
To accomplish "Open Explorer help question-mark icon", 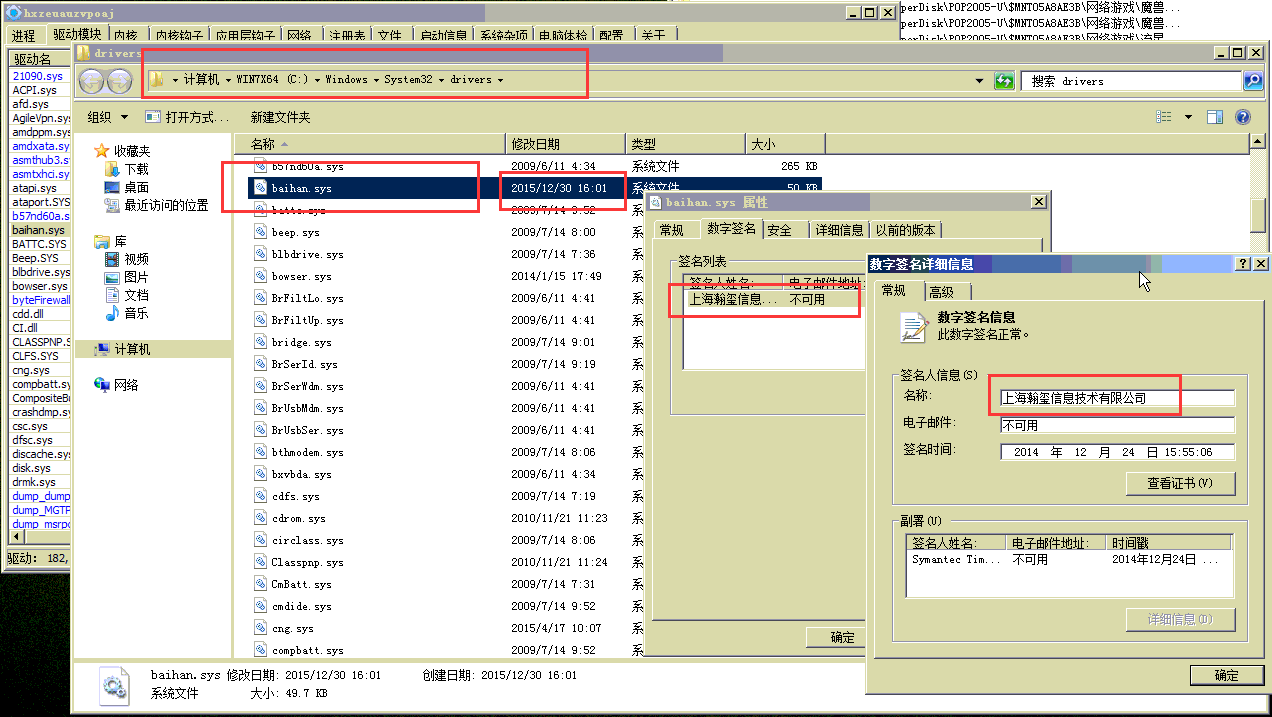I will coord(1243,117).
